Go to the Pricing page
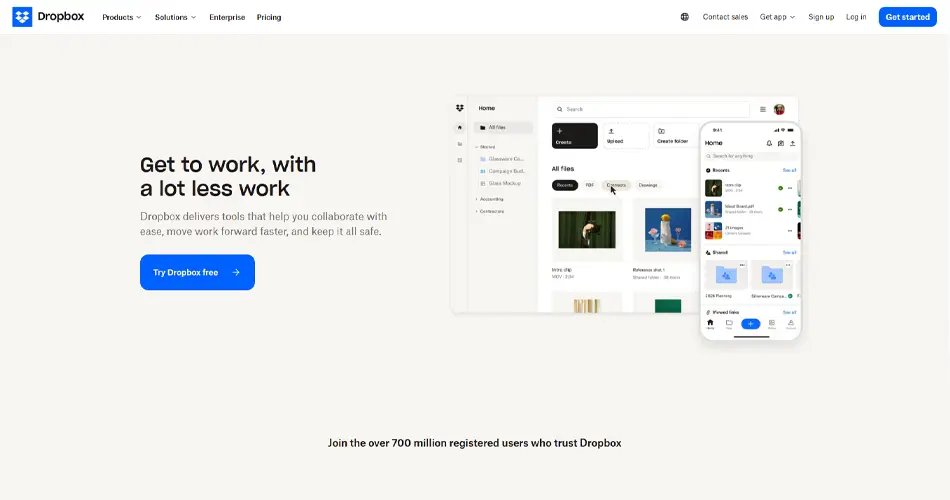Image resolution: width=950 pixels, height=500 pixels. (269, 17)
